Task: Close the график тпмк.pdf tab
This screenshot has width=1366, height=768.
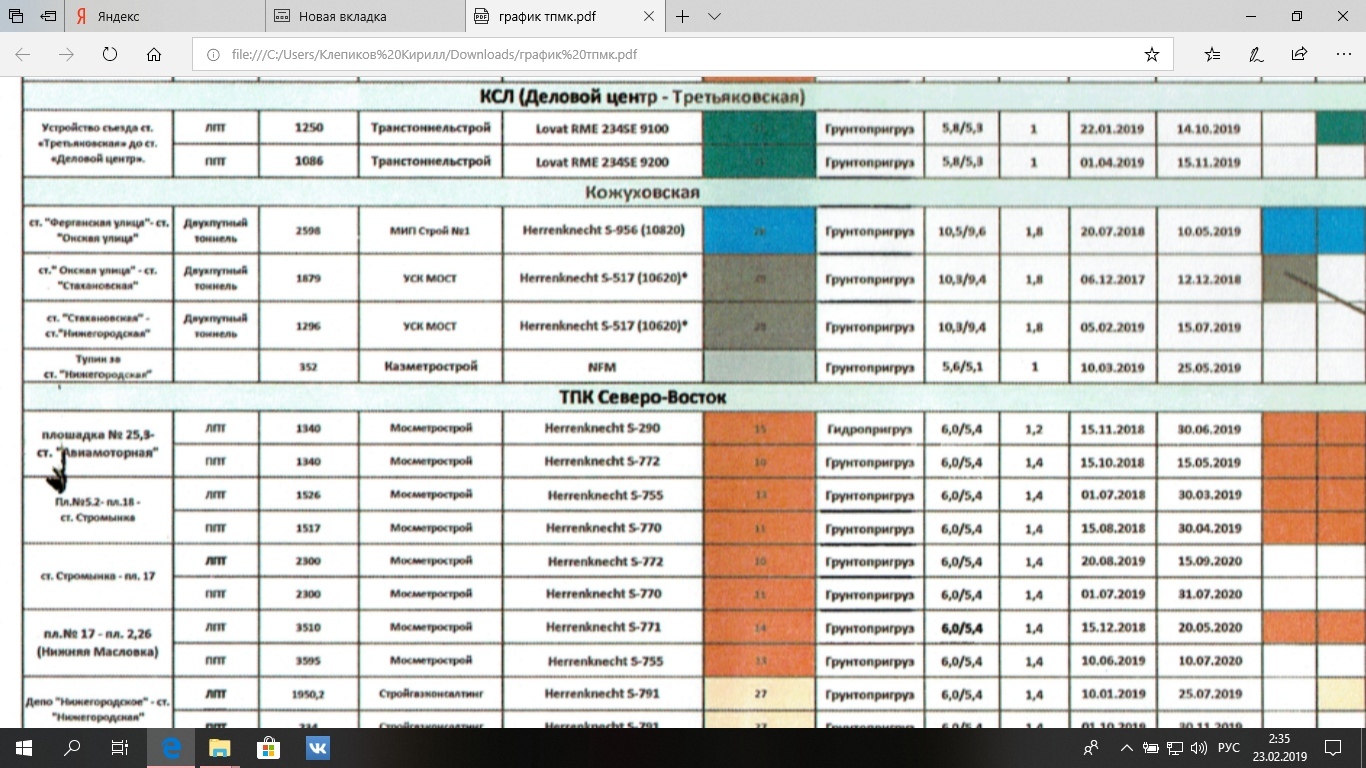Action: (x=649, y=17)
